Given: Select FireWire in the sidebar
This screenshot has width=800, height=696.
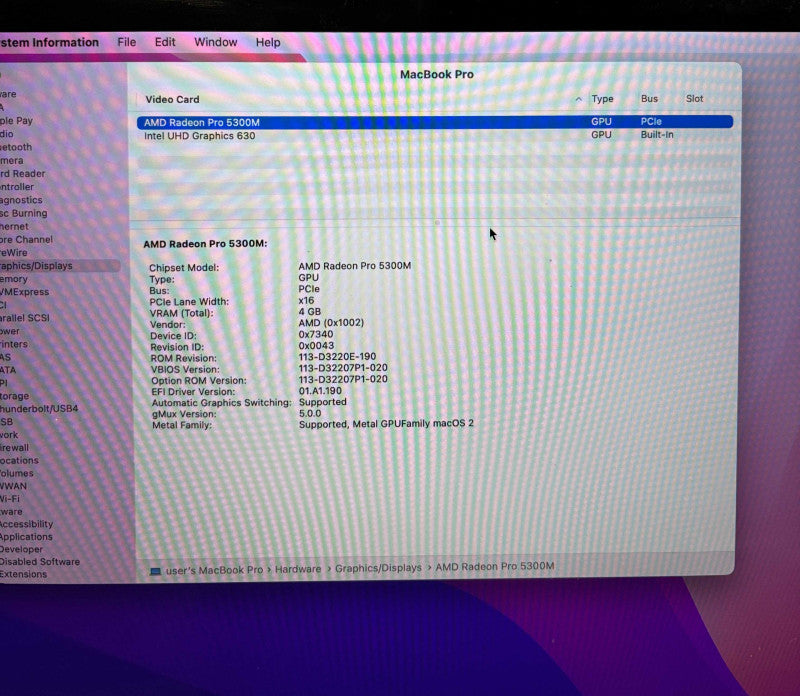Looking at the screenshot, I should click(x=14, y=253).
